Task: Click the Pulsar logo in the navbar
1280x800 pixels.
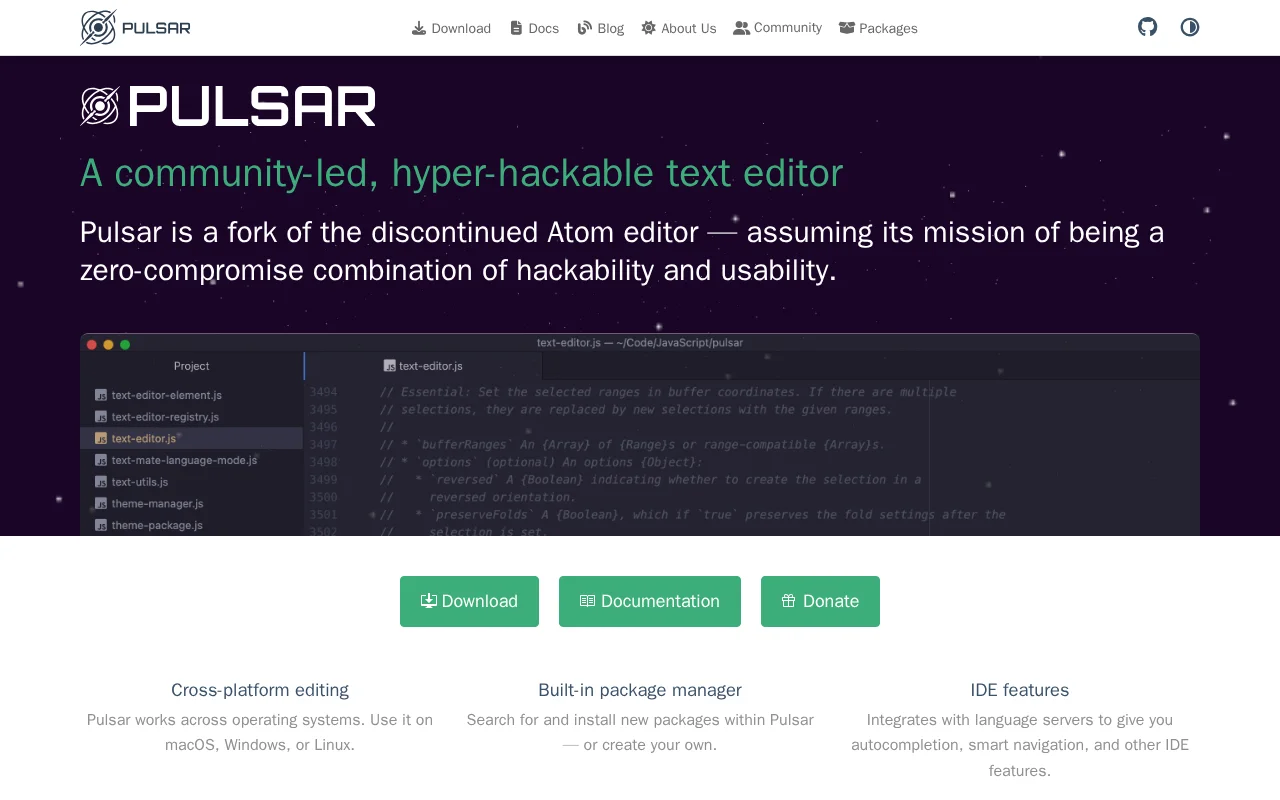Action: pos(136,28)
